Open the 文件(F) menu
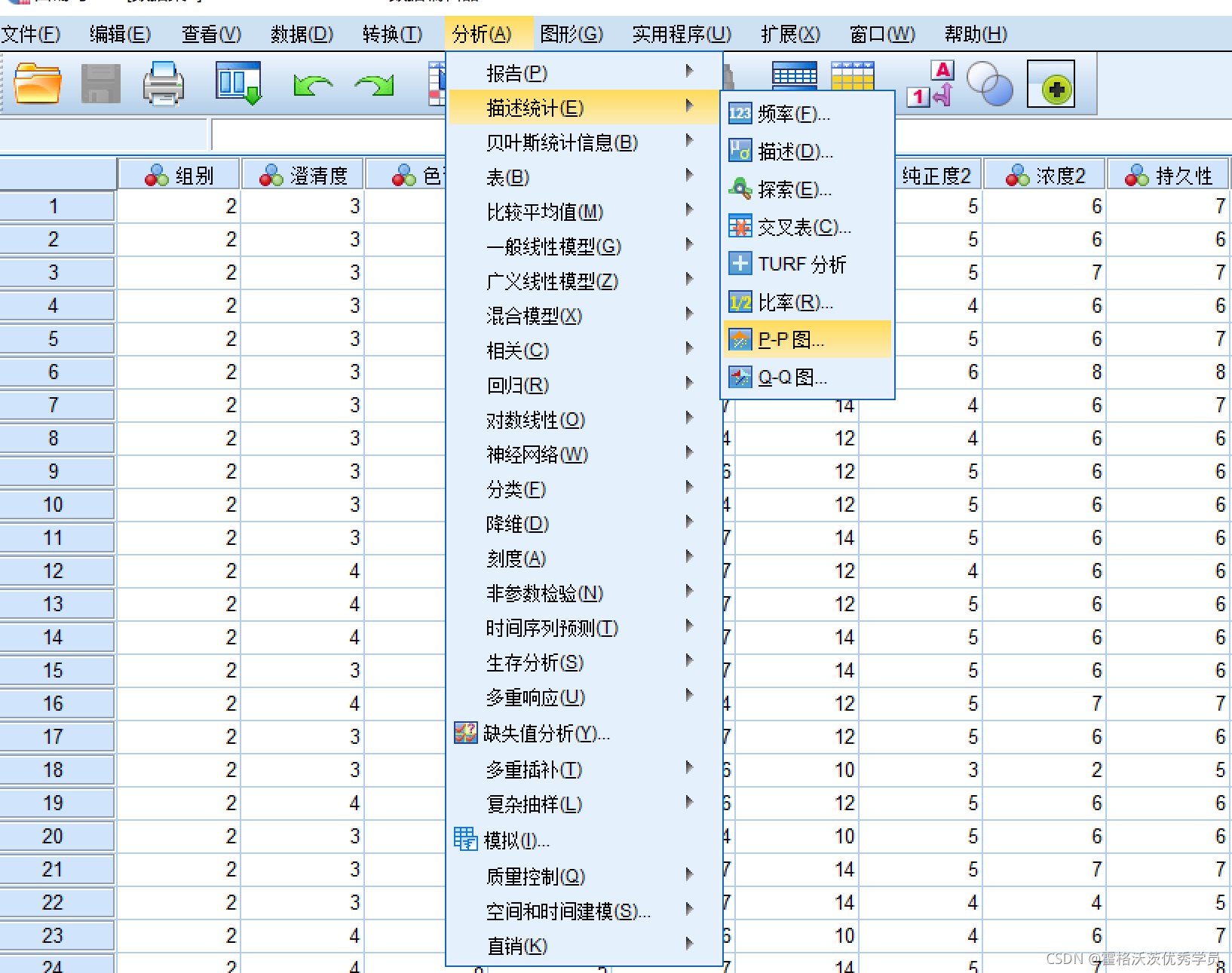The height and width of the screenshot is (973, 1232). point(30,35)
